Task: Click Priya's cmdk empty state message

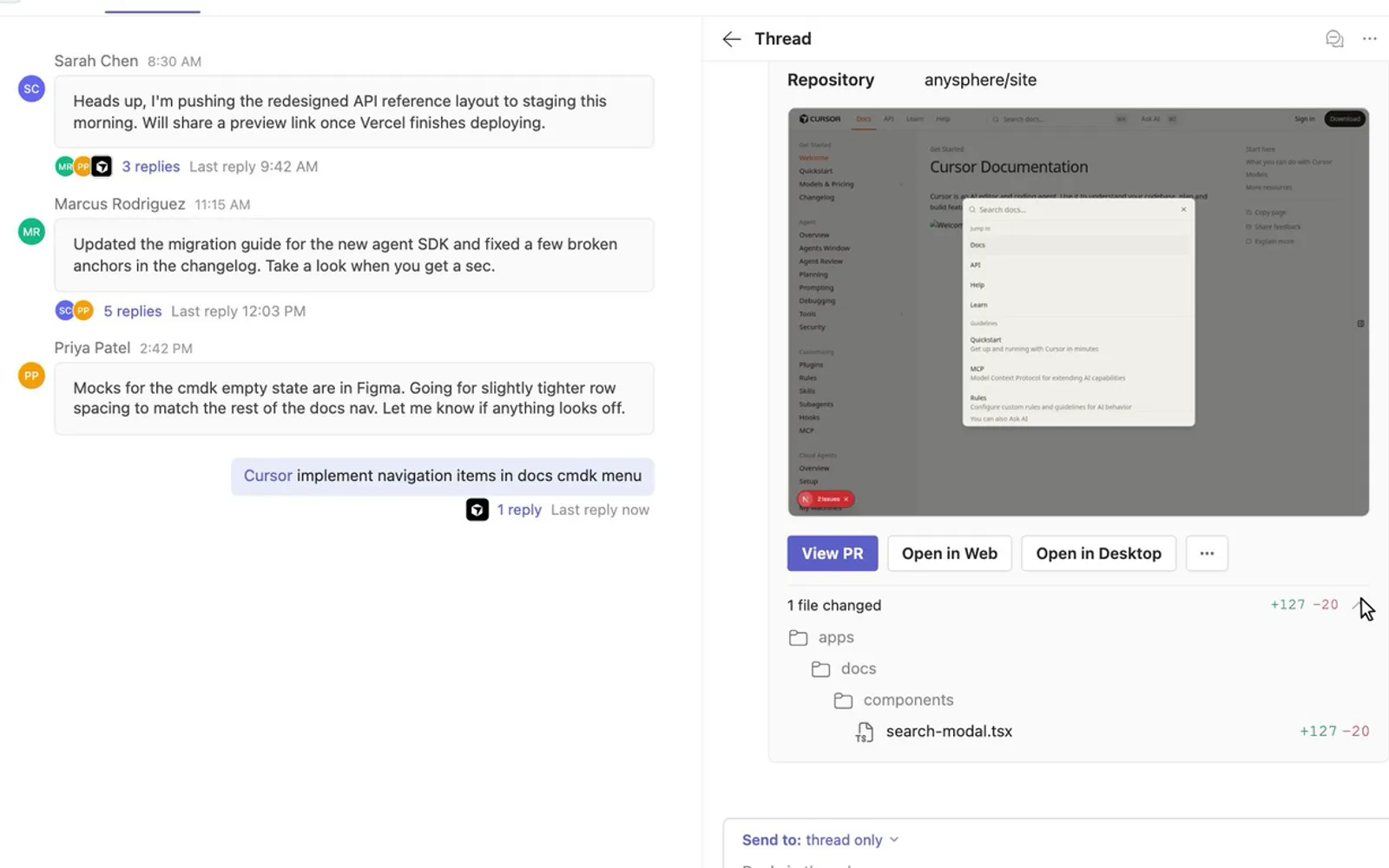Action: coord(354,398)
